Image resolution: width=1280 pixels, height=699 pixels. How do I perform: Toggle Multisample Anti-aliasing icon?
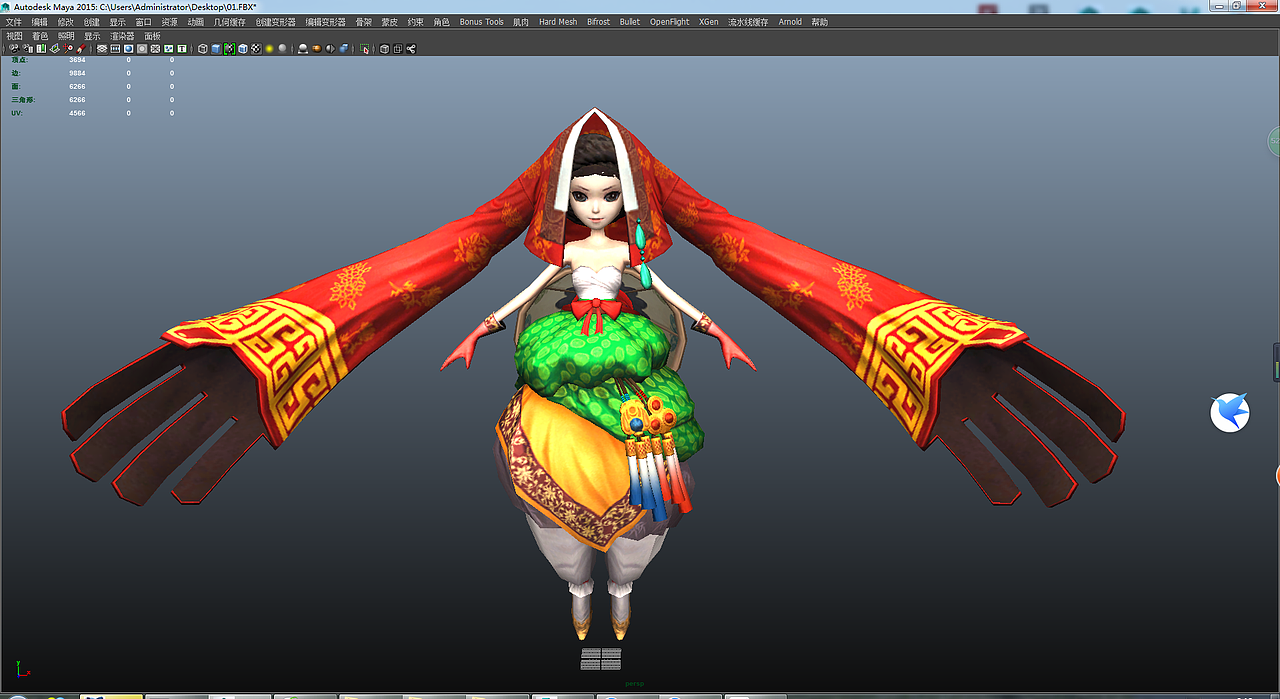click(330, 48)
